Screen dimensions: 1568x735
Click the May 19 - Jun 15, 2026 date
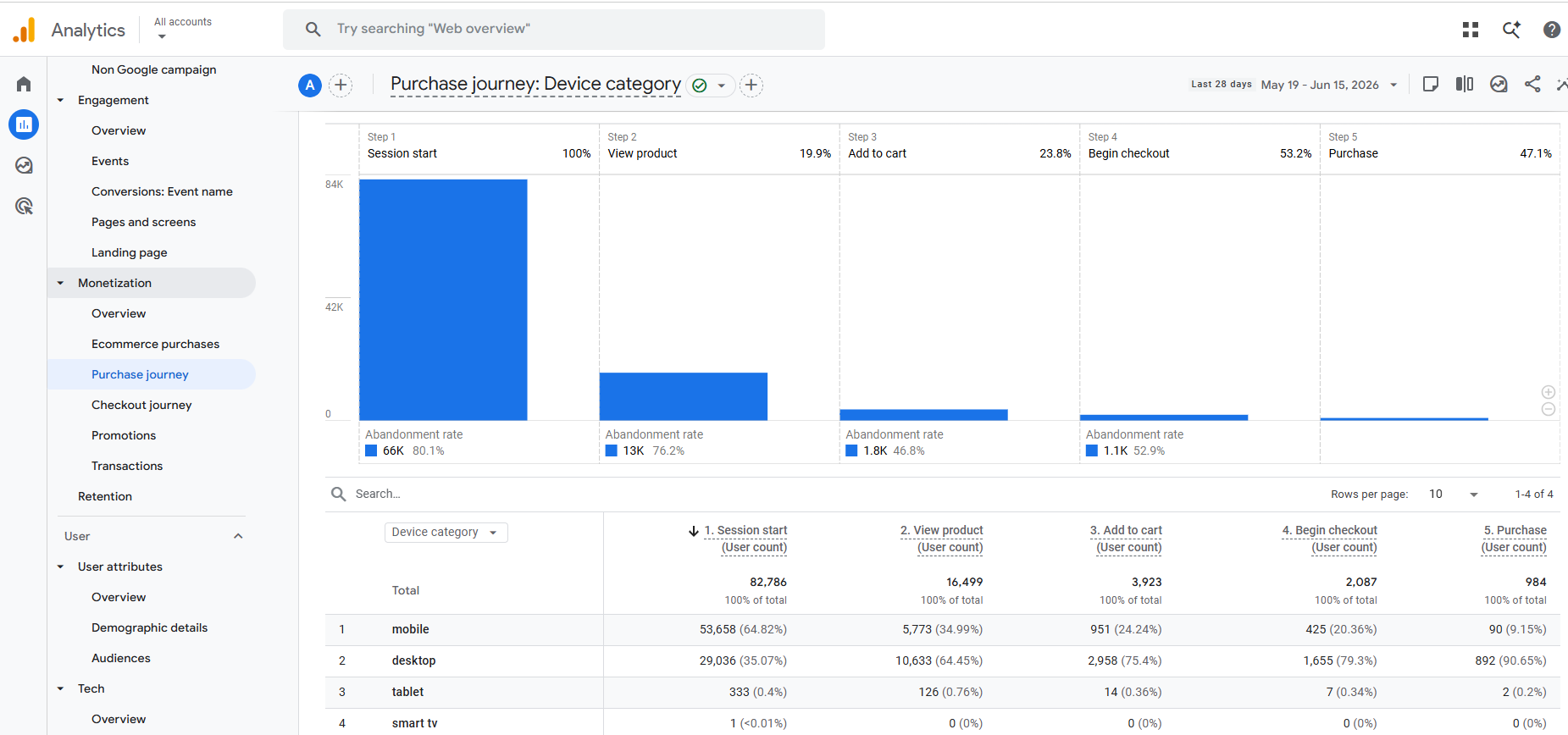tap(1320, 85)
